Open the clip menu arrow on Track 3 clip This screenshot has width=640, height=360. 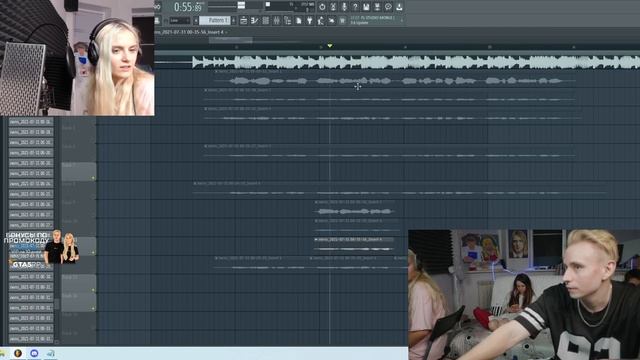206,90
